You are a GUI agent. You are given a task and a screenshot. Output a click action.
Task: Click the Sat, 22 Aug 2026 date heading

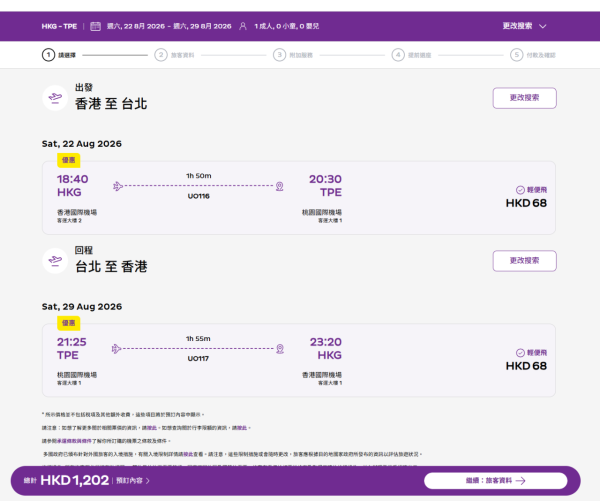click(82, 144)
